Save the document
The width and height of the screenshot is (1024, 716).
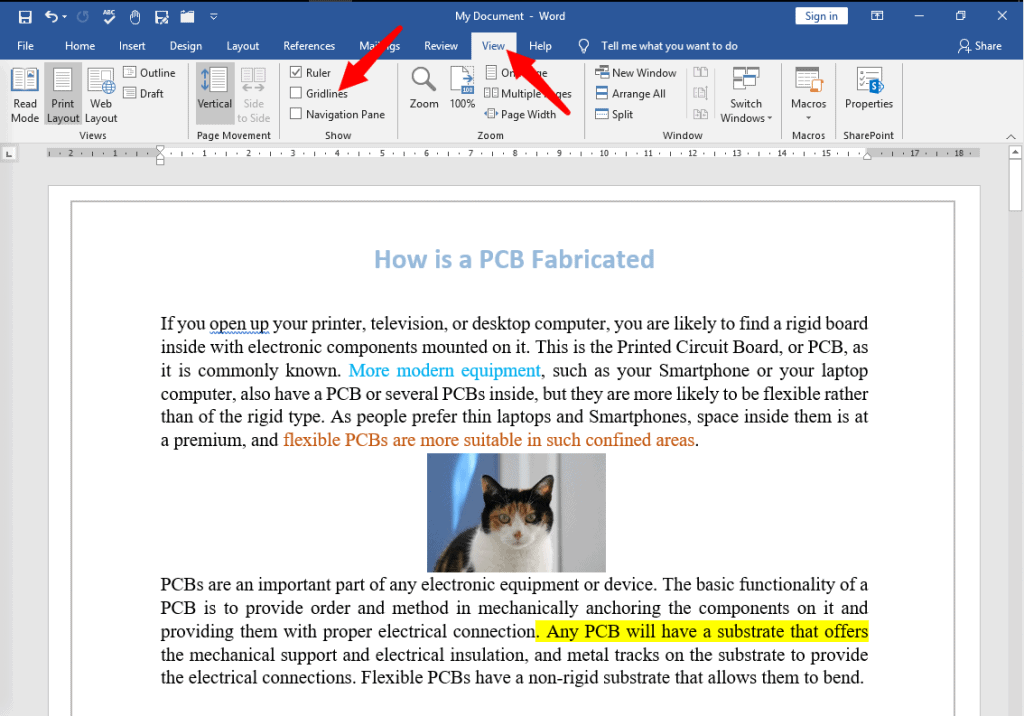[24, 15]
